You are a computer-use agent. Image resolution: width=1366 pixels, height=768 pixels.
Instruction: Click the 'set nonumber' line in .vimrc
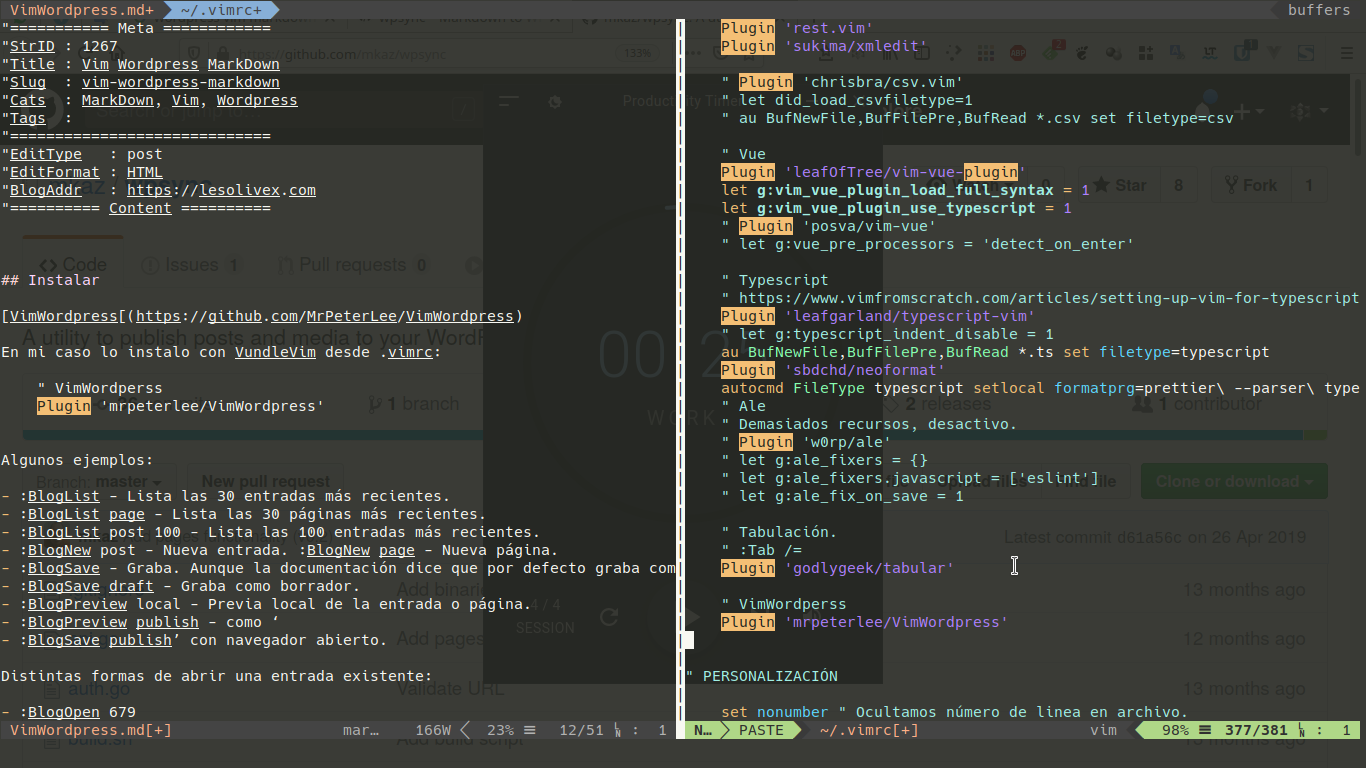[x=954, y=712]
